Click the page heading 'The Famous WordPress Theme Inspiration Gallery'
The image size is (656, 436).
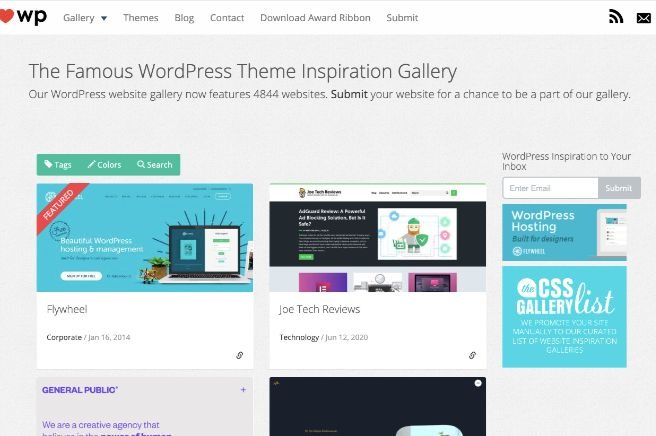[243, 71]
